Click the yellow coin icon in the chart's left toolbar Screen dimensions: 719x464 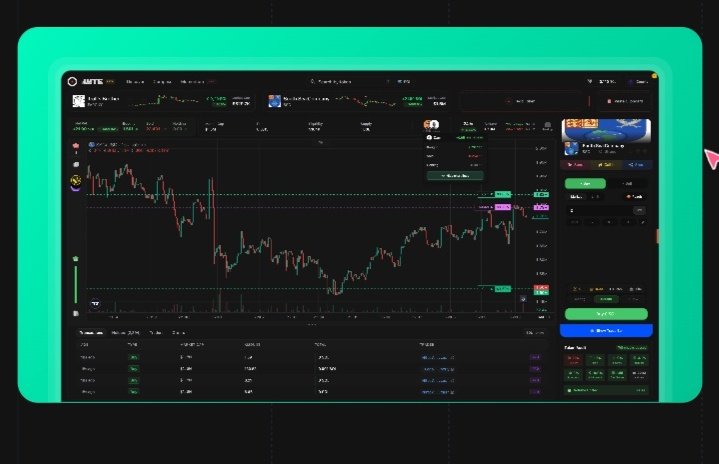coord(76,180)
